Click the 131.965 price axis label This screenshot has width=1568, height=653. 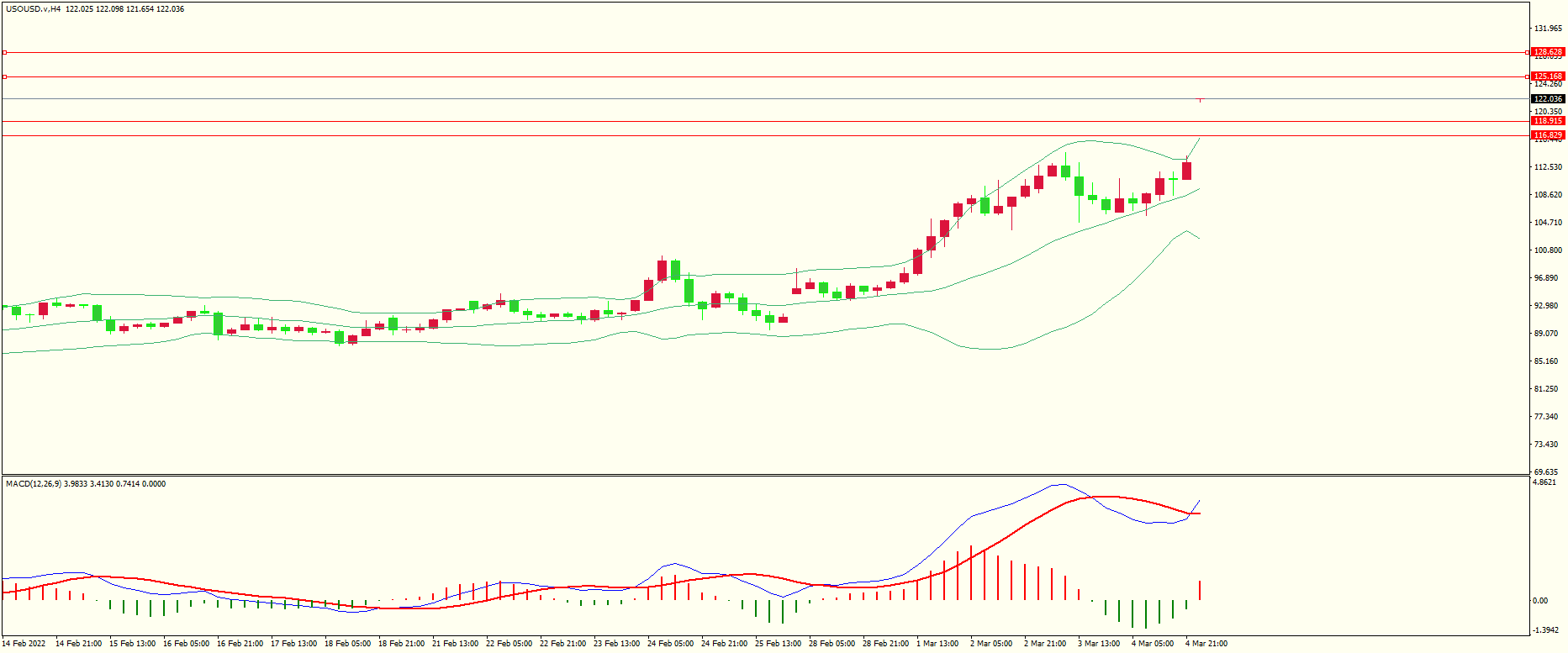click(x=1548, y=29)
